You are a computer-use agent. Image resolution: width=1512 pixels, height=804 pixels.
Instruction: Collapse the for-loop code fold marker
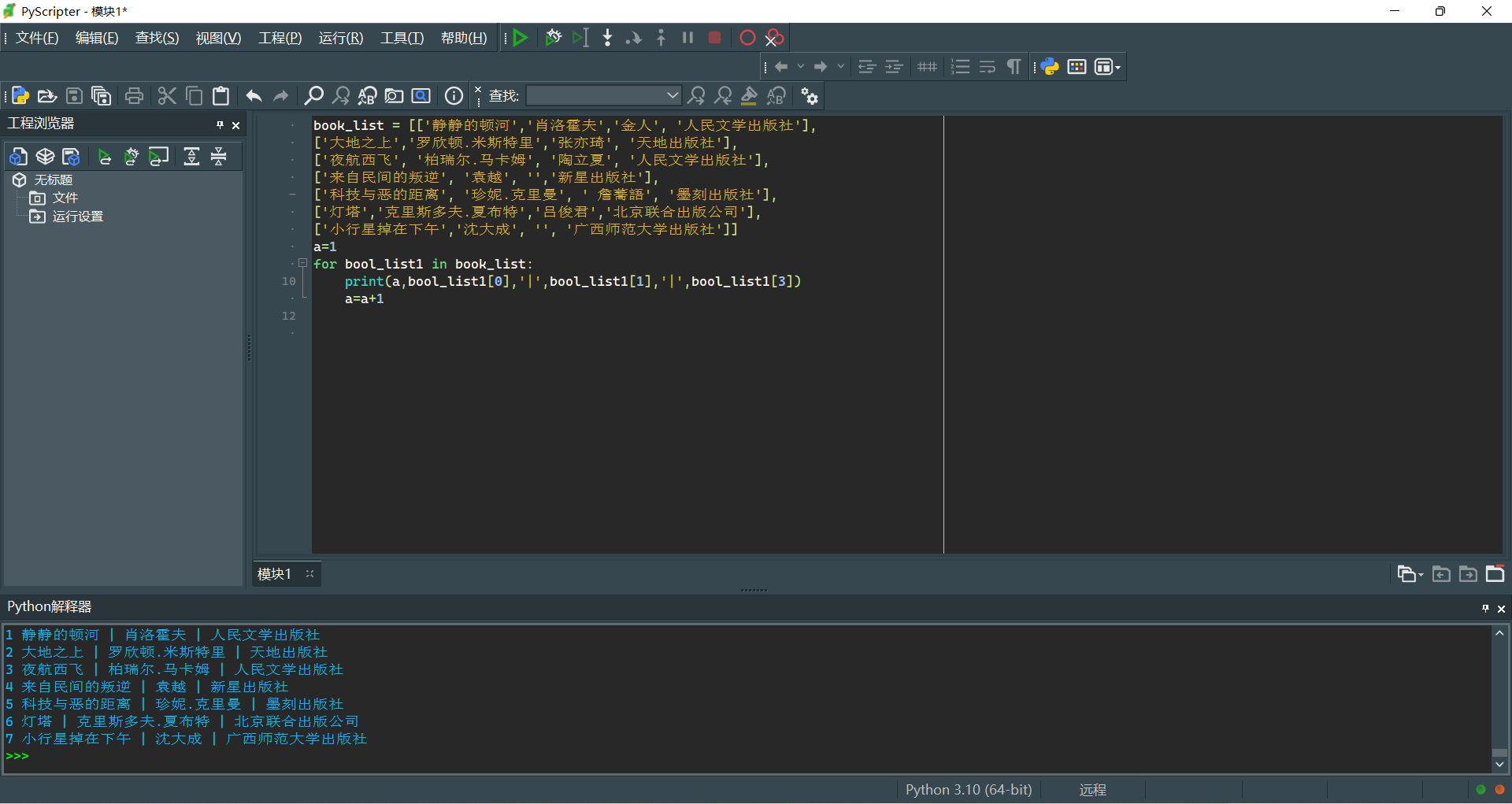[x=302, y=264]
